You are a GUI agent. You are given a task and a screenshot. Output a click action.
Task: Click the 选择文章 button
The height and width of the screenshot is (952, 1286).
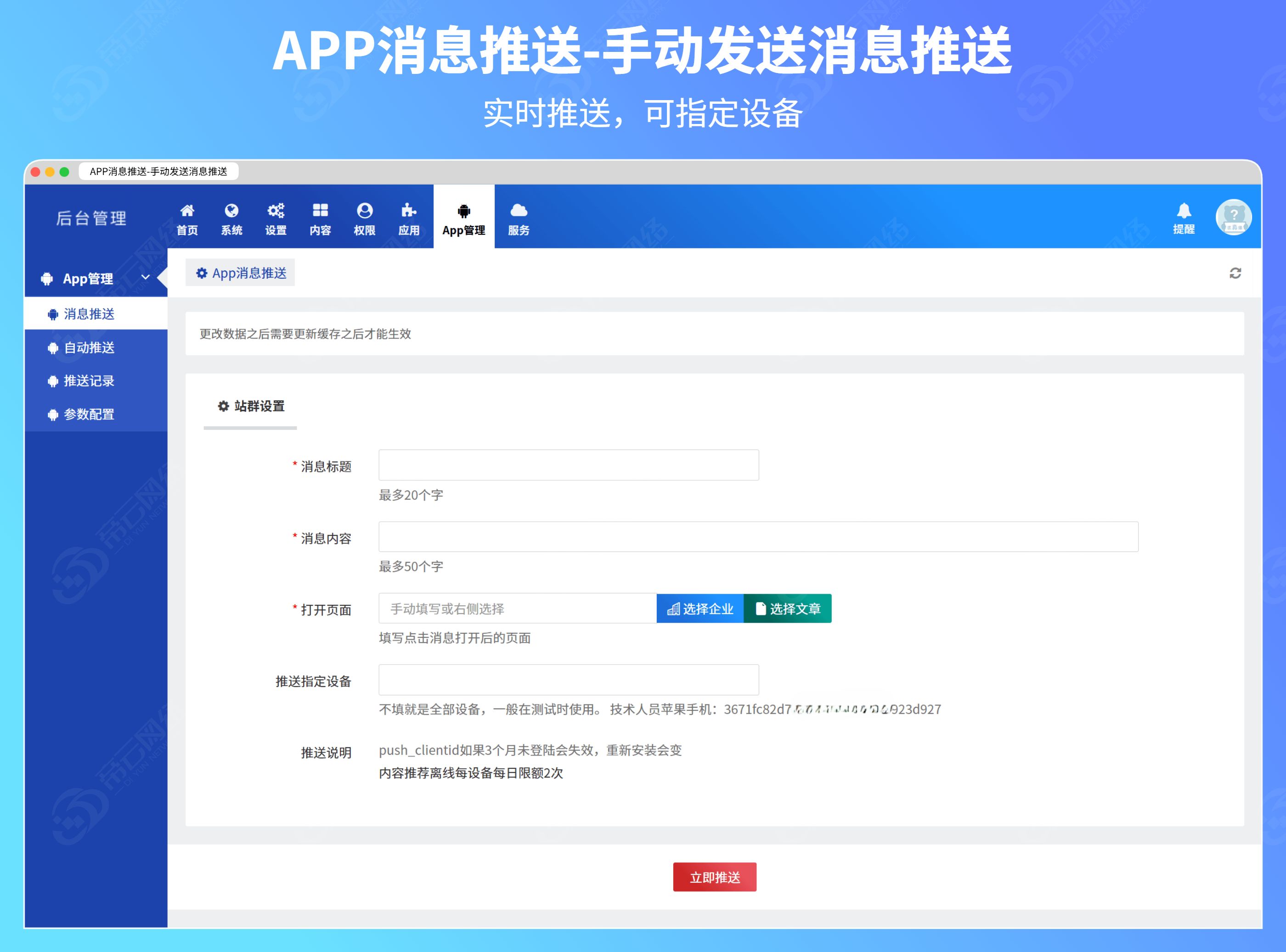pyautogui.click(x=787, y=608)
